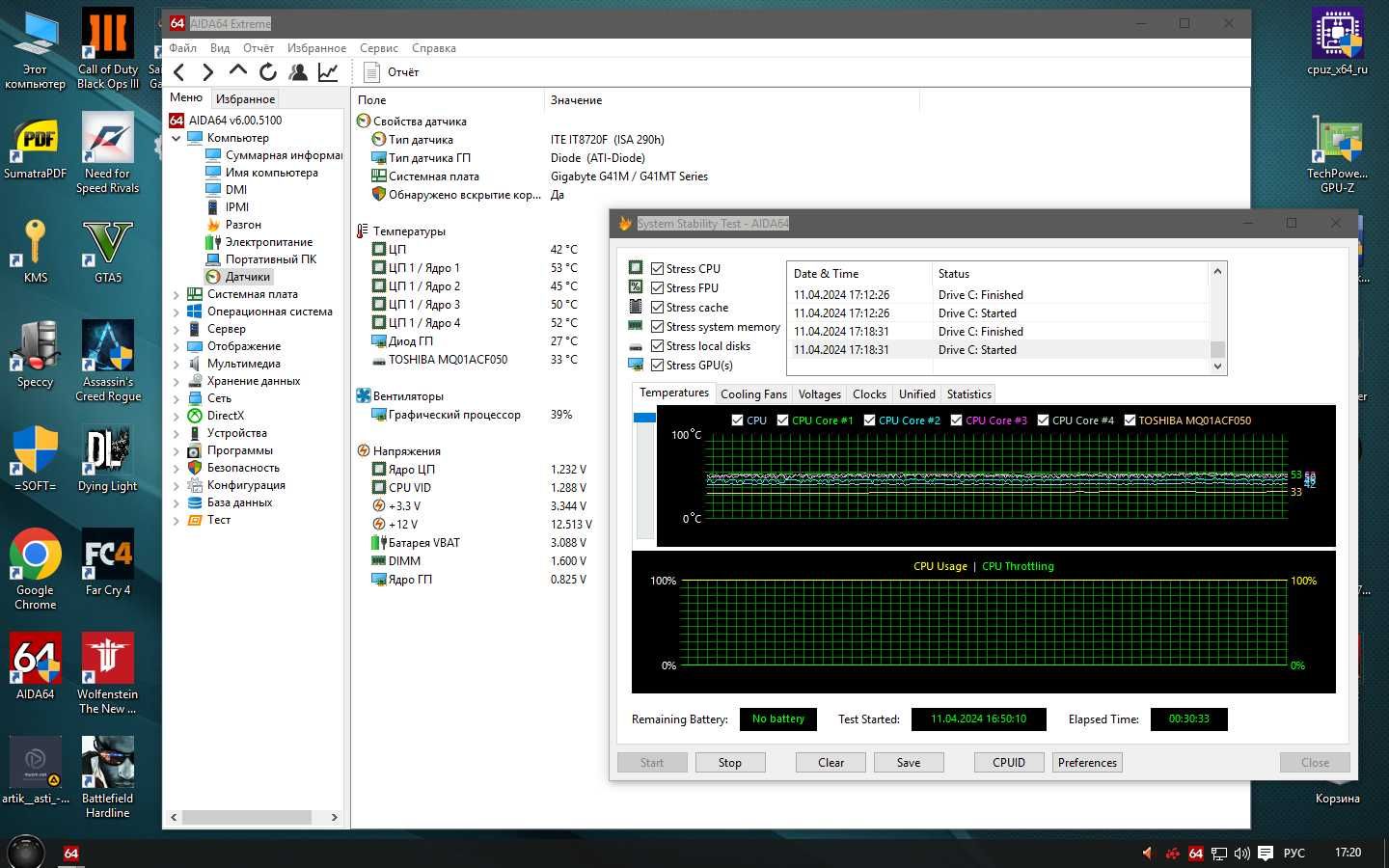1389x868 pixels.
Task: Open the cpuz_x64_ru desktop icon
Action: [x=1337, y=41]
